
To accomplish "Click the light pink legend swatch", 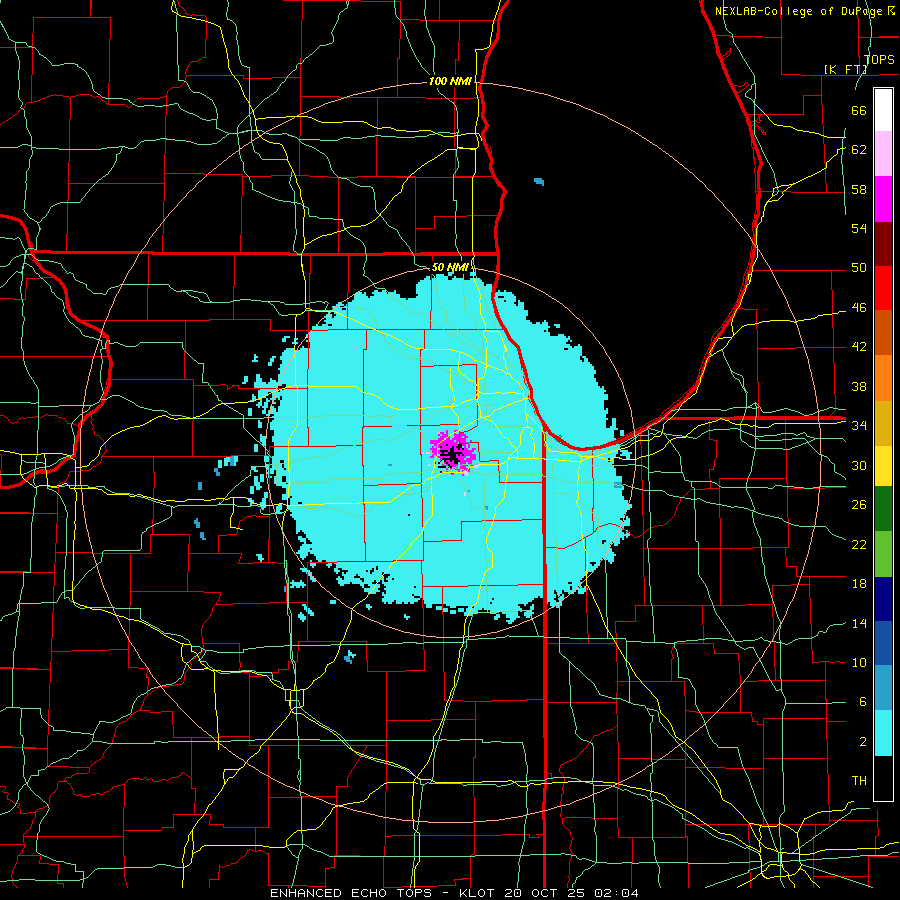I will [x=883, y=154].
